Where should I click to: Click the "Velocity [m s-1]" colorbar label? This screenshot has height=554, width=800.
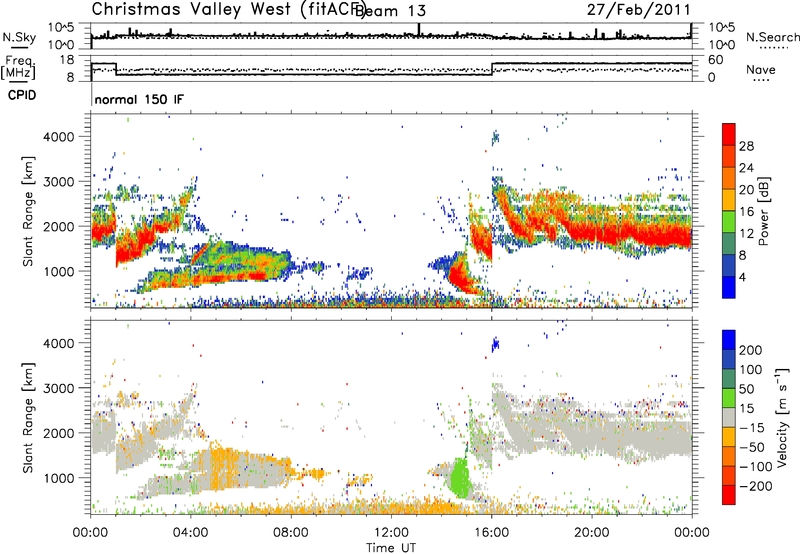point(781,417)
